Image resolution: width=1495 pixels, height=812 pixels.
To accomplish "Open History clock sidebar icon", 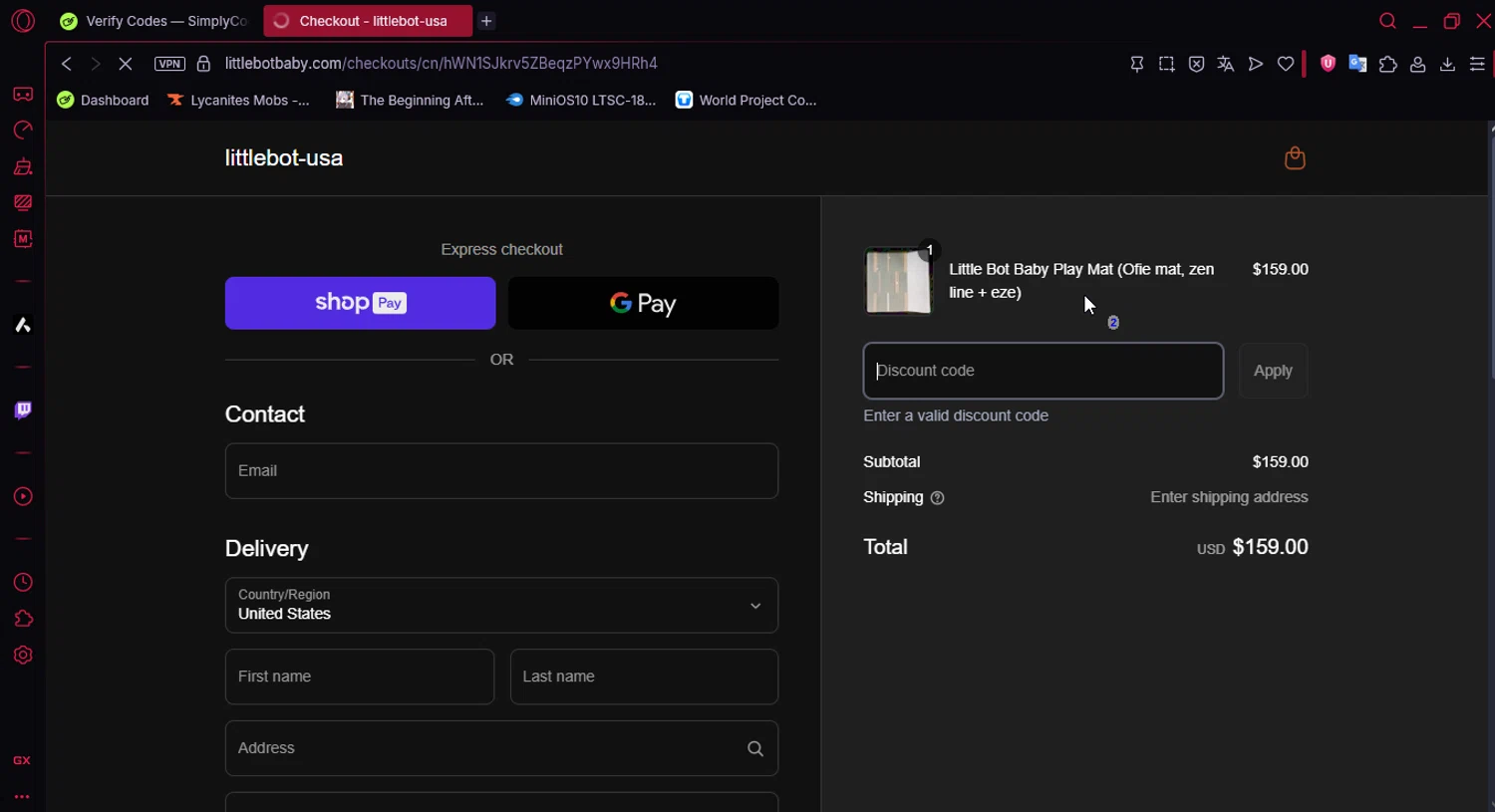I will point(23,583).
